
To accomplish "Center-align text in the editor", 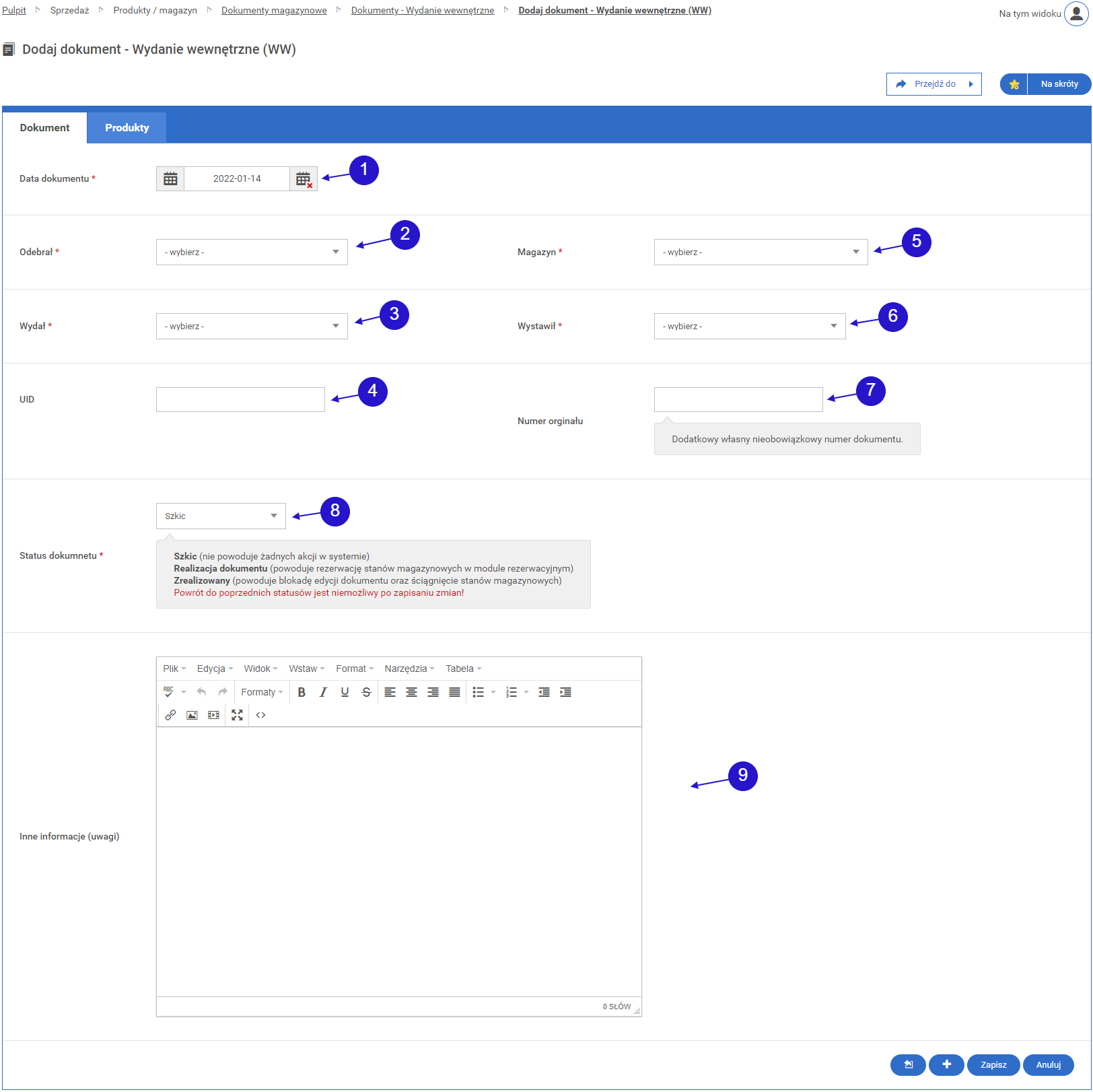I will click(411, 692).
